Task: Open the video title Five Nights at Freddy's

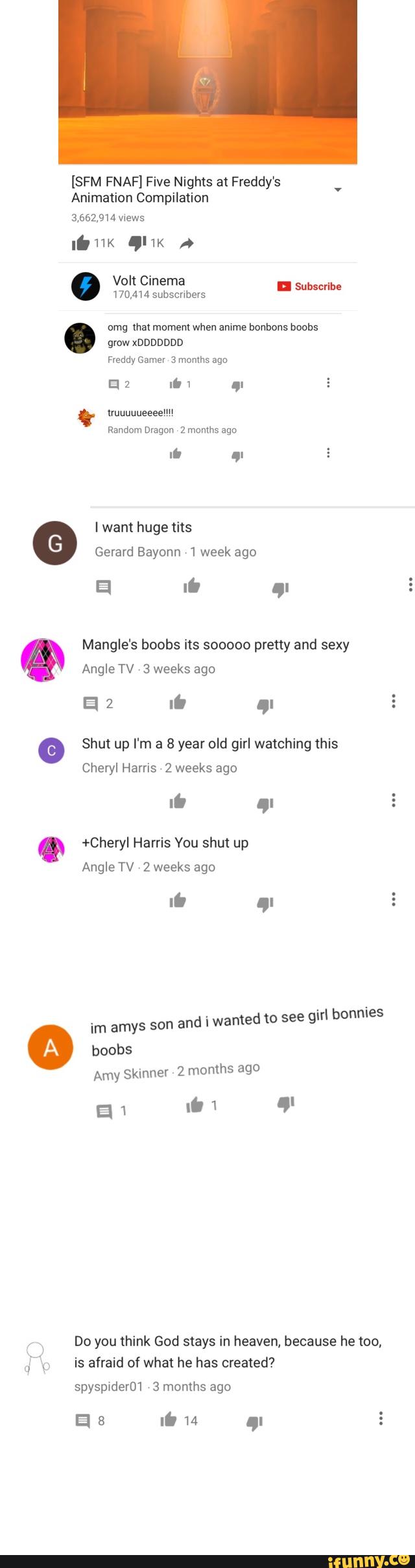Action: tap(176, 189)
